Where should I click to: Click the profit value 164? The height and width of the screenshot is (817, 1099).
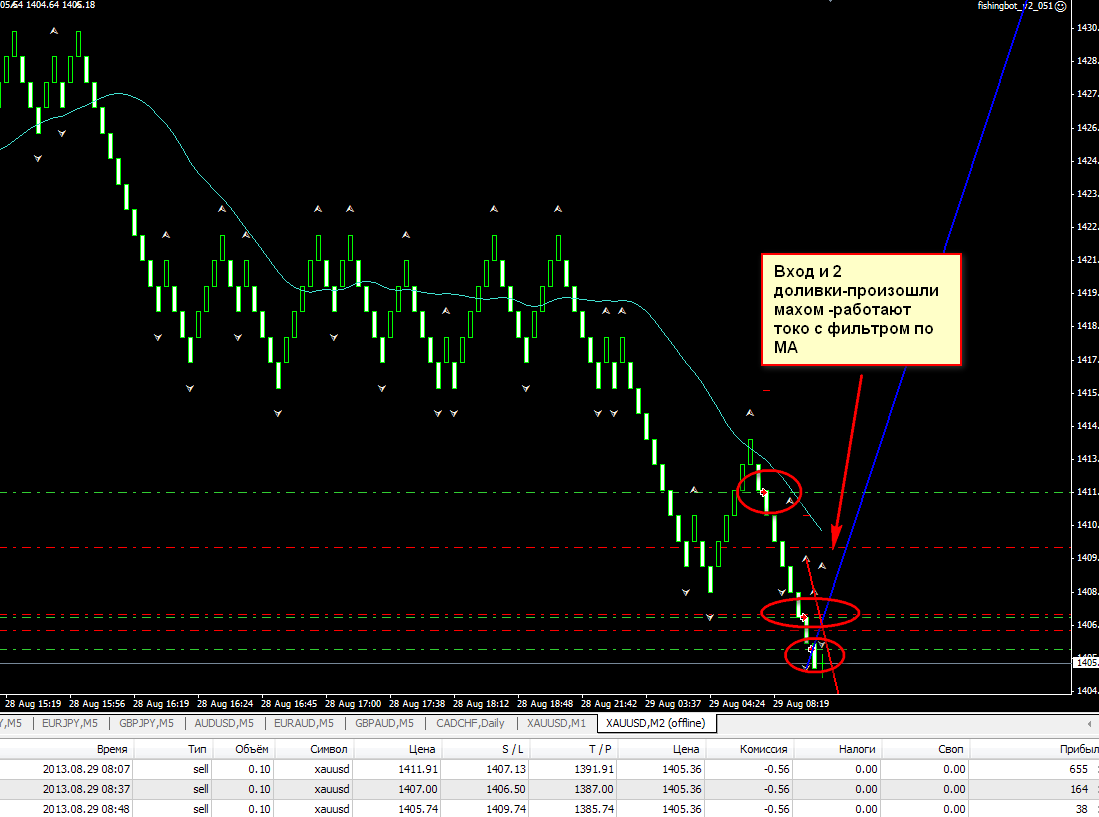[1078, 789]
